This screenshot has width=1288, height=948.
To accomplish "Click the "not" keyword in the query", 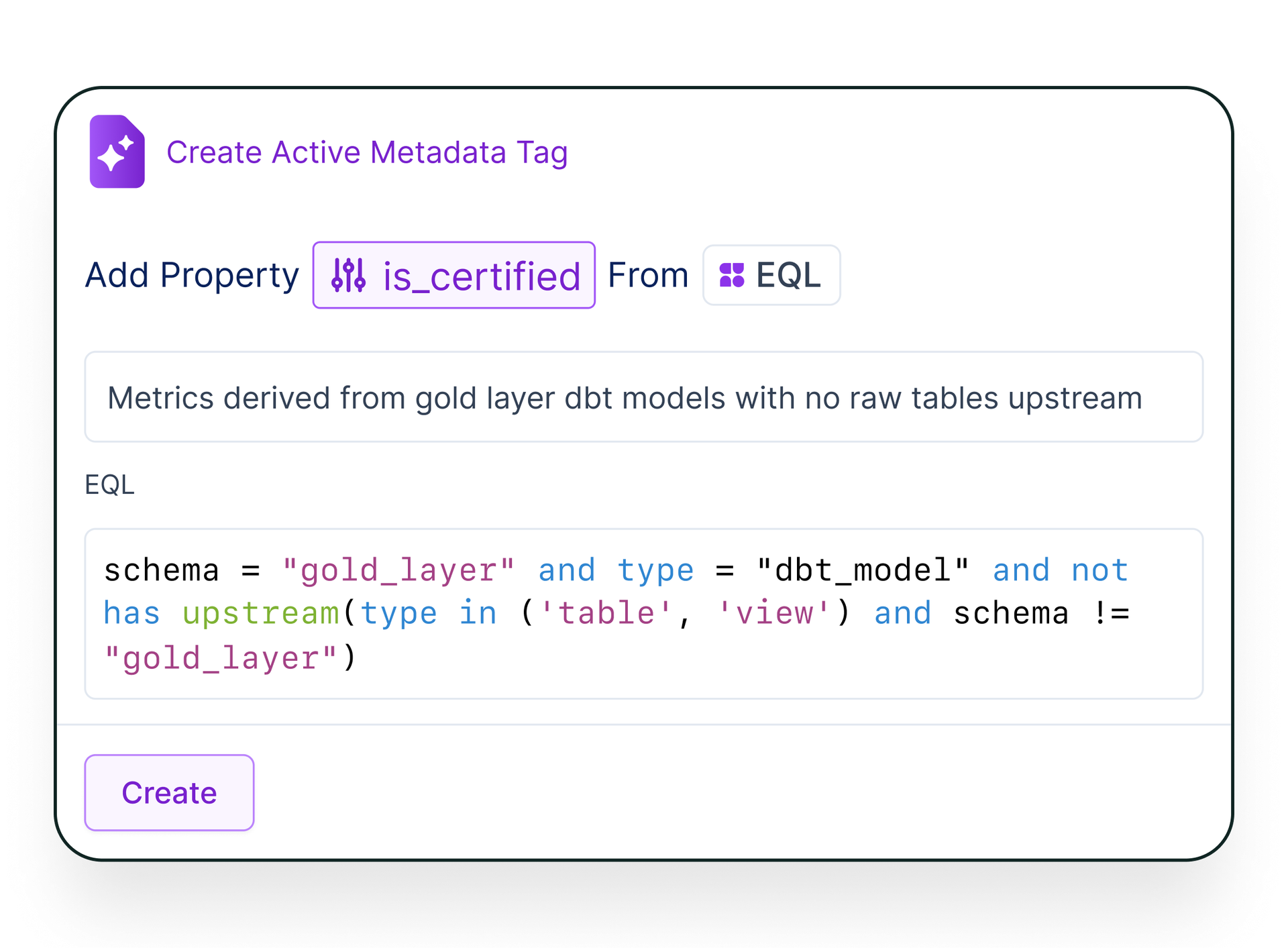I will [1100, 571].
